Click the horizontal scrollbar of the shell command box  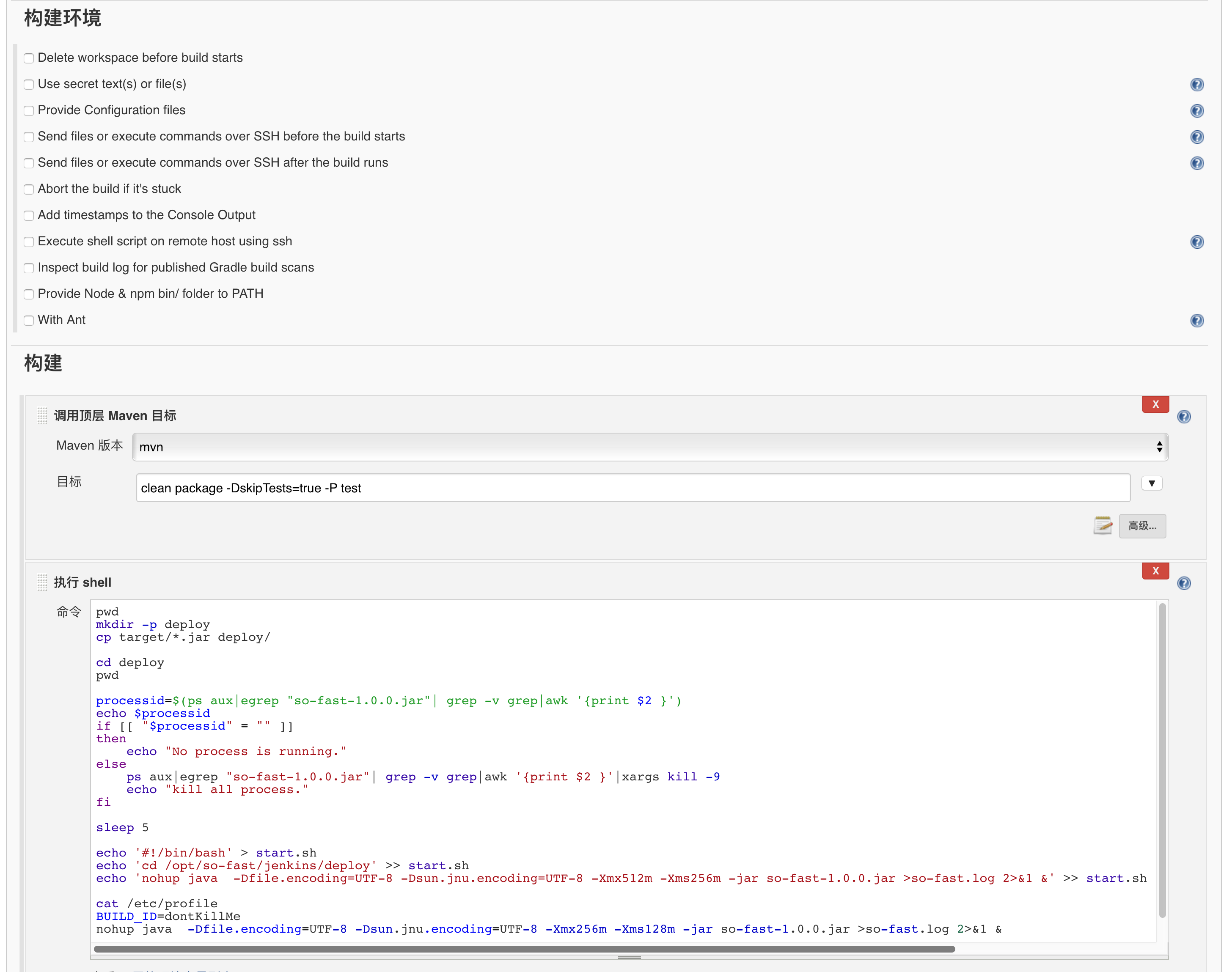point(524,949)
